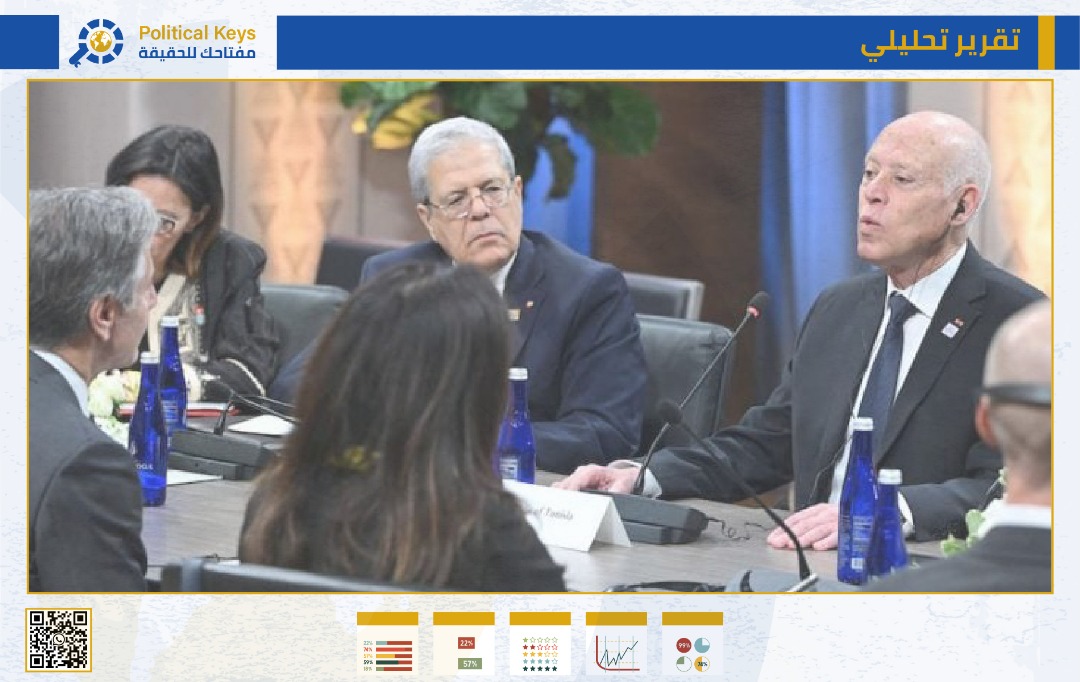
Task: Click the star ratings chart icon
Action: coord(540,645)
